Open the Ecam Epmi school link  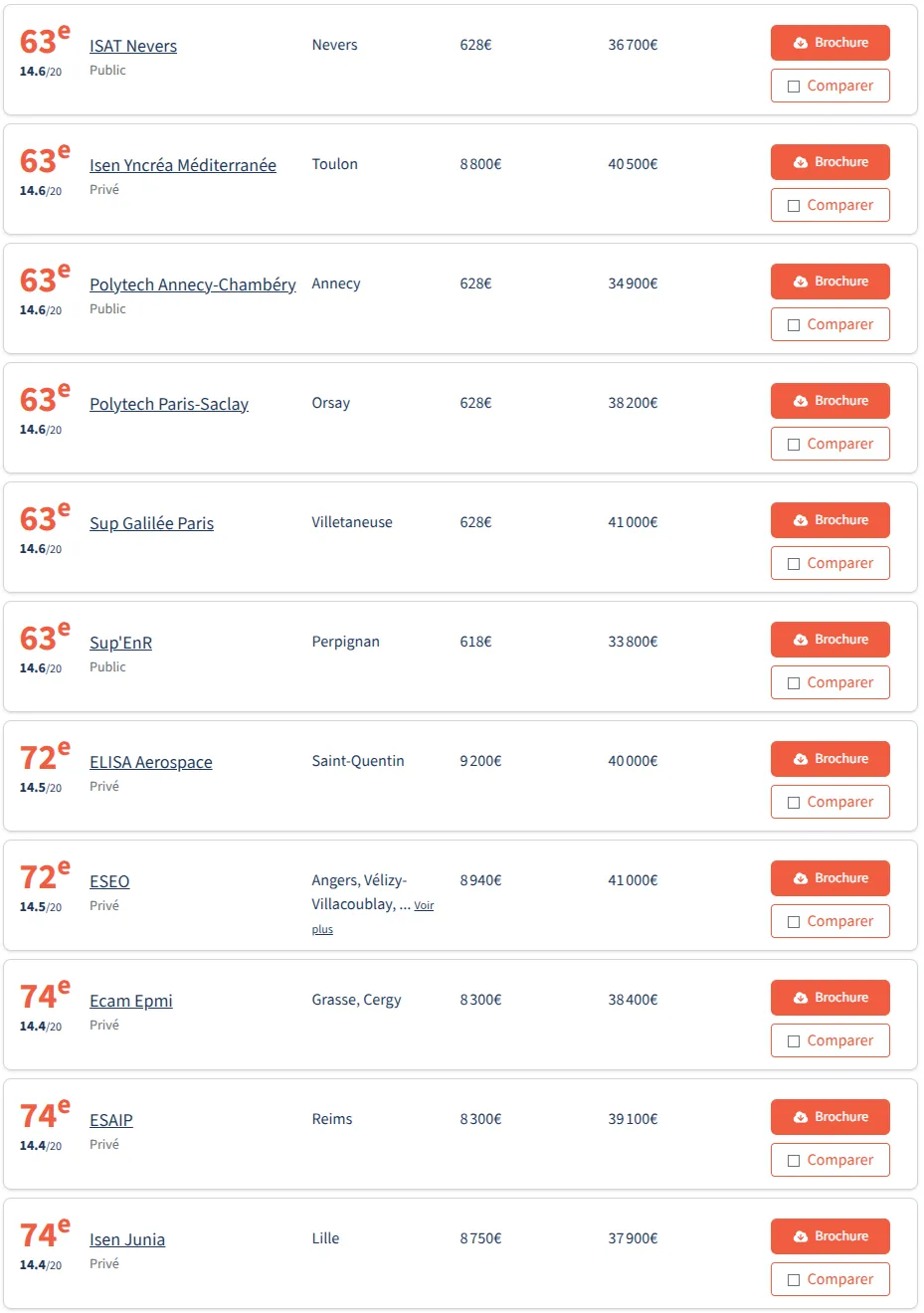click(x=131, y=1001)
